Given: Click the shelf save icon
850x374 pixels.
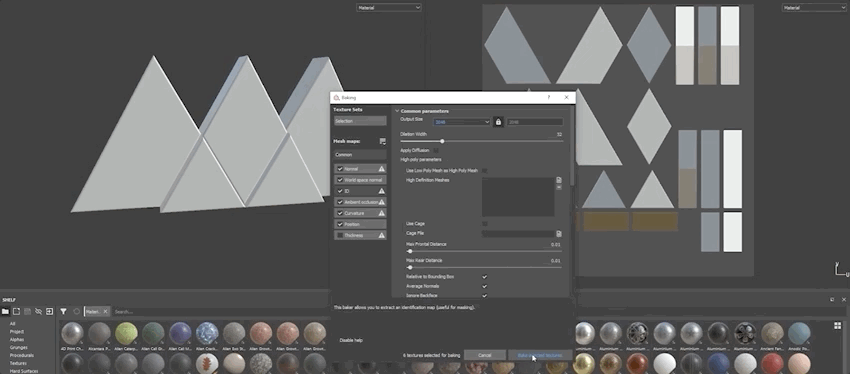Looking at the screenshot, I should click(27, 312).
